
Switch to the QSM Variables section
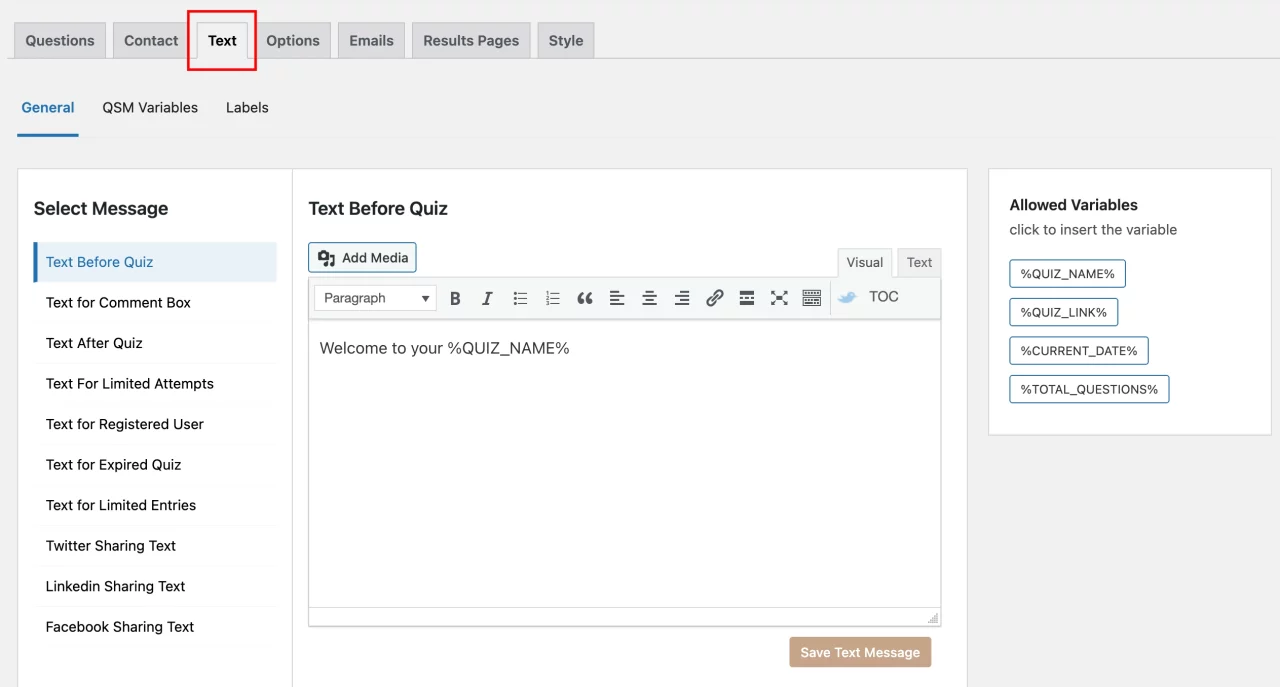(x=150, y=107)
